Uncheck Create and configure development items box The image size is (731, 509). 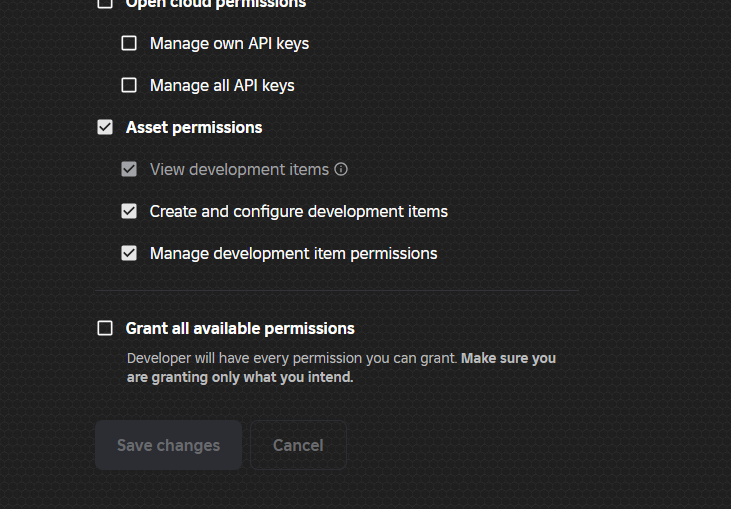pos(129,211)
